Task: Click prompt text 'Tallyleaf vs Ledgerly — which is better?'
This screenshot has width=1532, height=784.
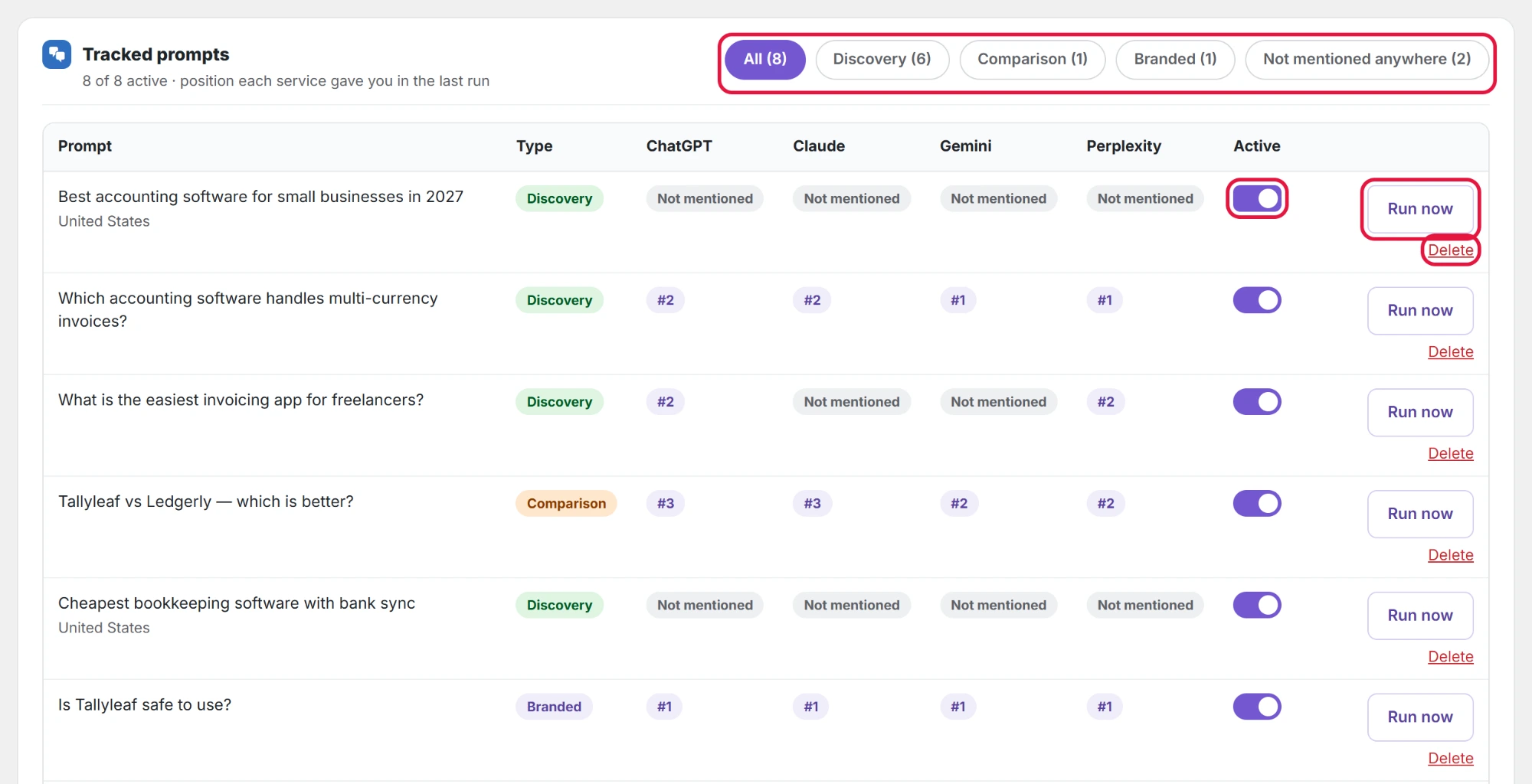Action: 206,501
